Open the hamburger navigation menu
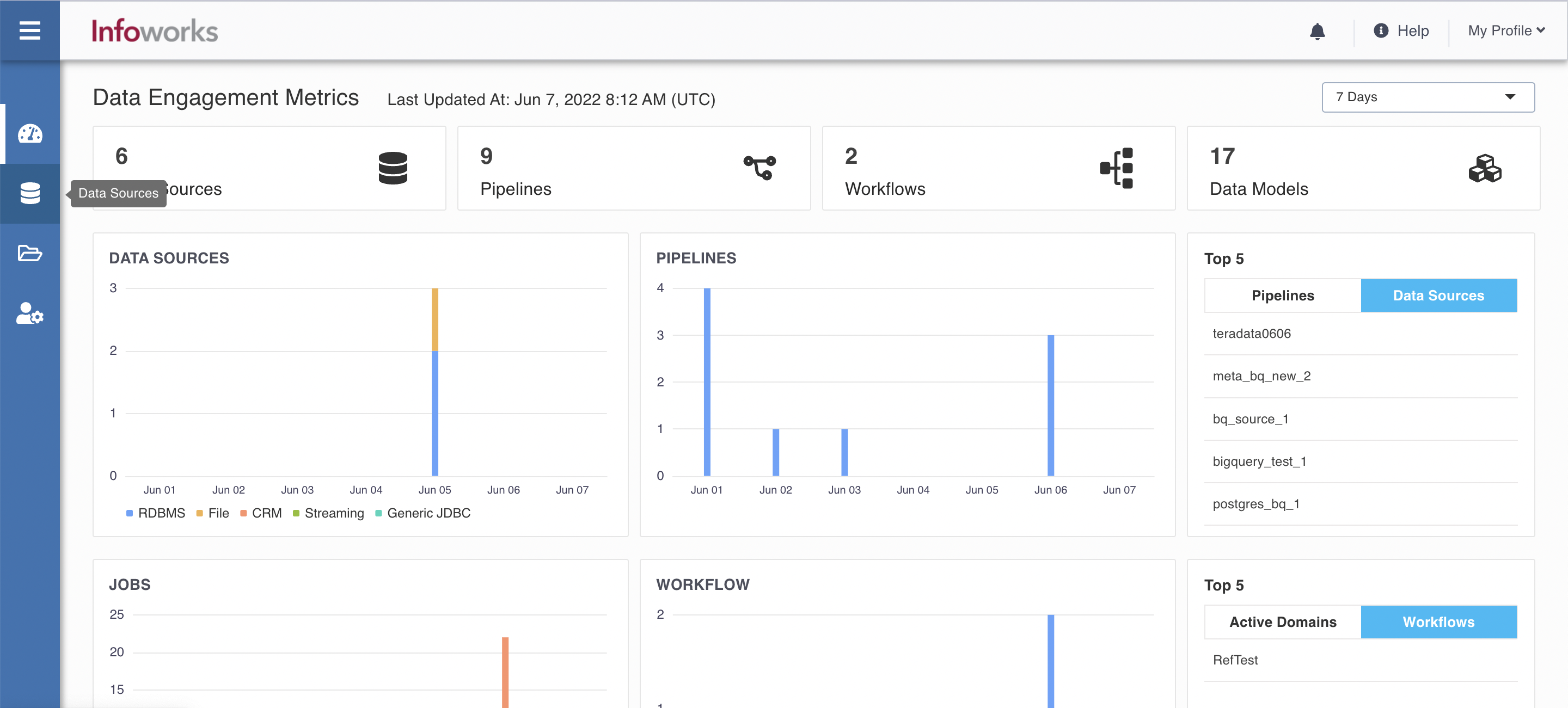This screenshot has width=1568, height=708. click(x=29, y=30)
